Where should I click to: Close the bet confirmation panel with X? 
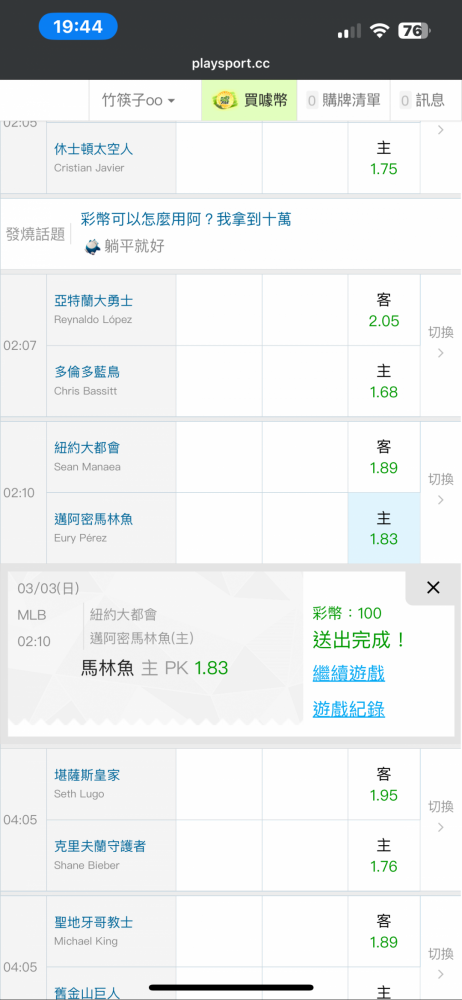433,587
